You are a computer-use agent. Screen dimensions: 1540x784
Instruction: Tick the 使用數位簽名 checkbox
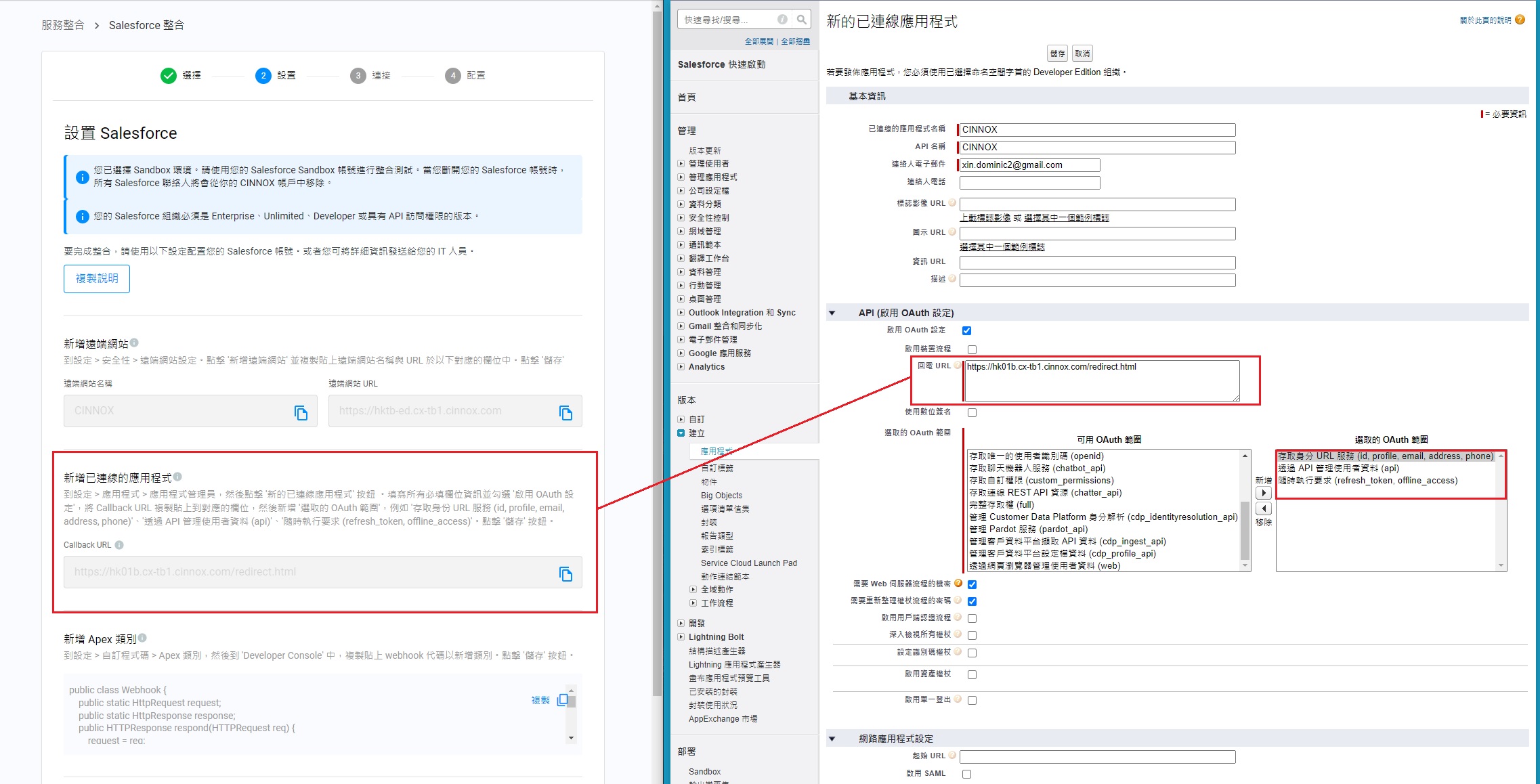point(972,412)
